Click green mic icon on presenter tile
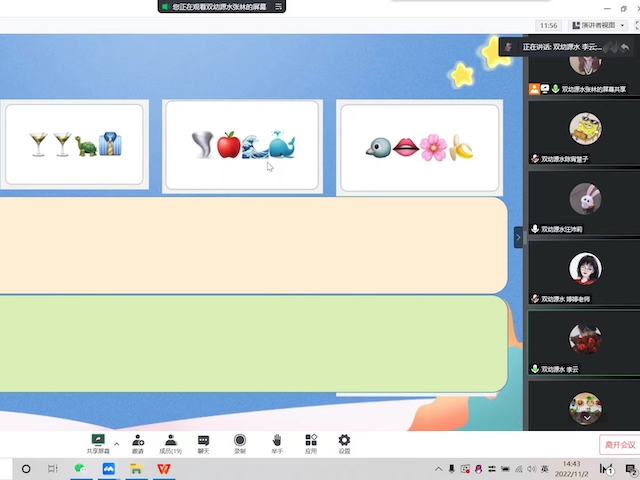This screenshot has width=640, height=480. point(555,89)
